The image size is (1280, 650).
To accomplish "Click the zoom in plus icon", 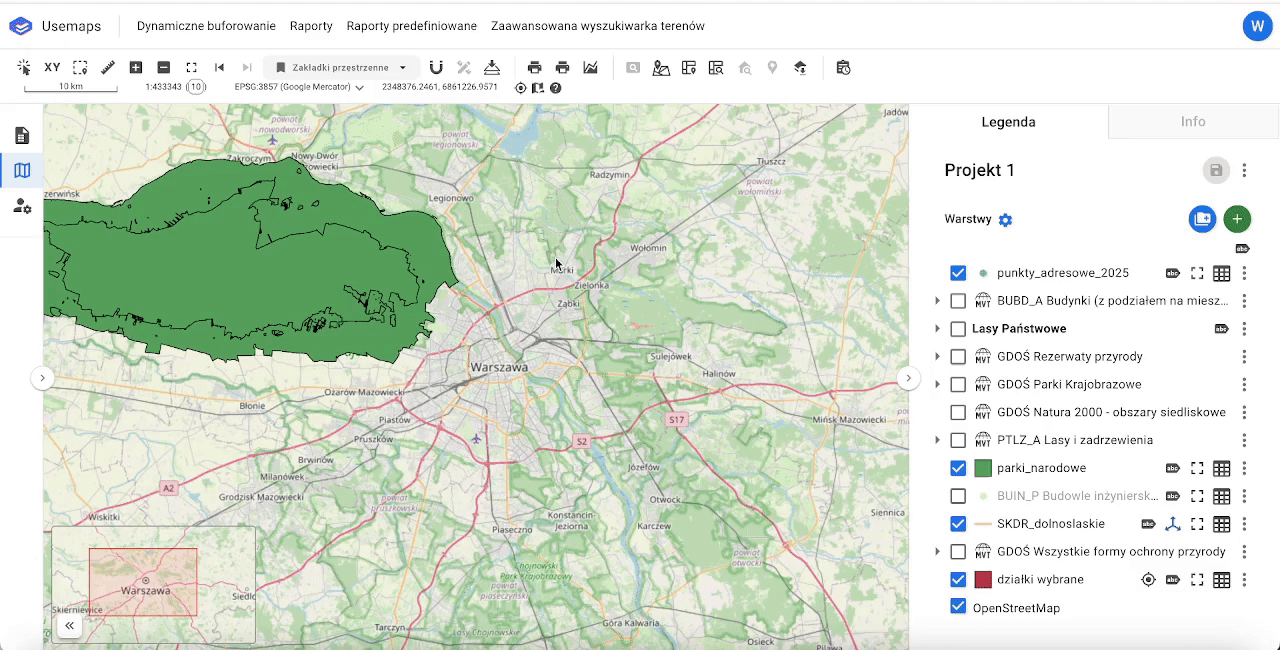I will click(136, 68).
